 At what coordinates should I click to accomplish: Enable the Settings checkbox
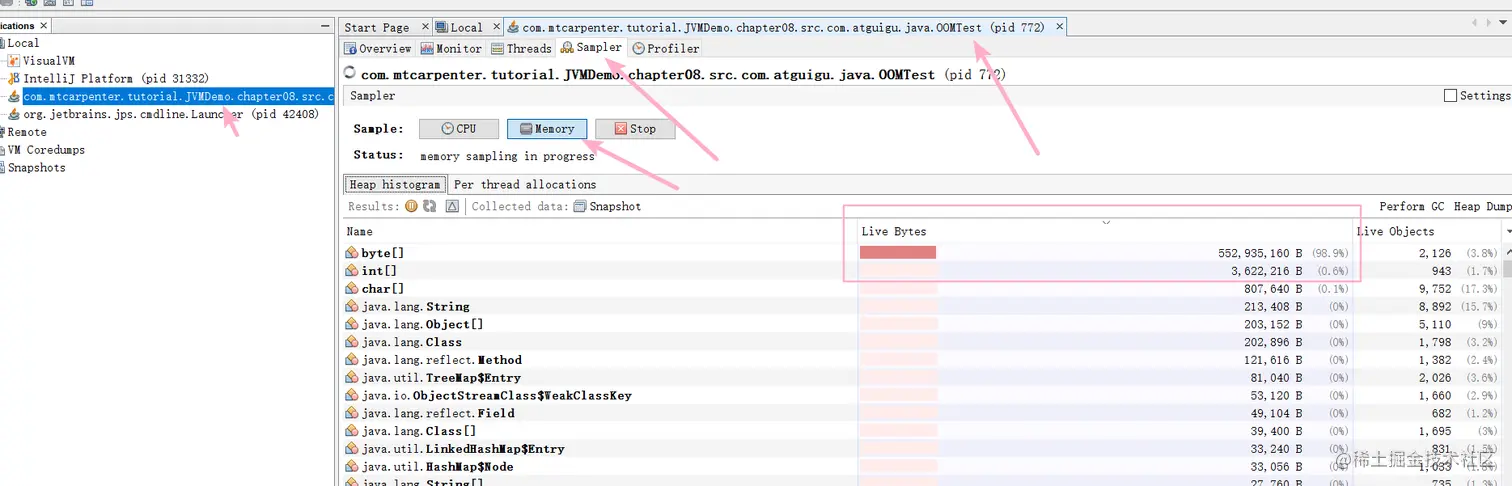(x=1450, y=96)
